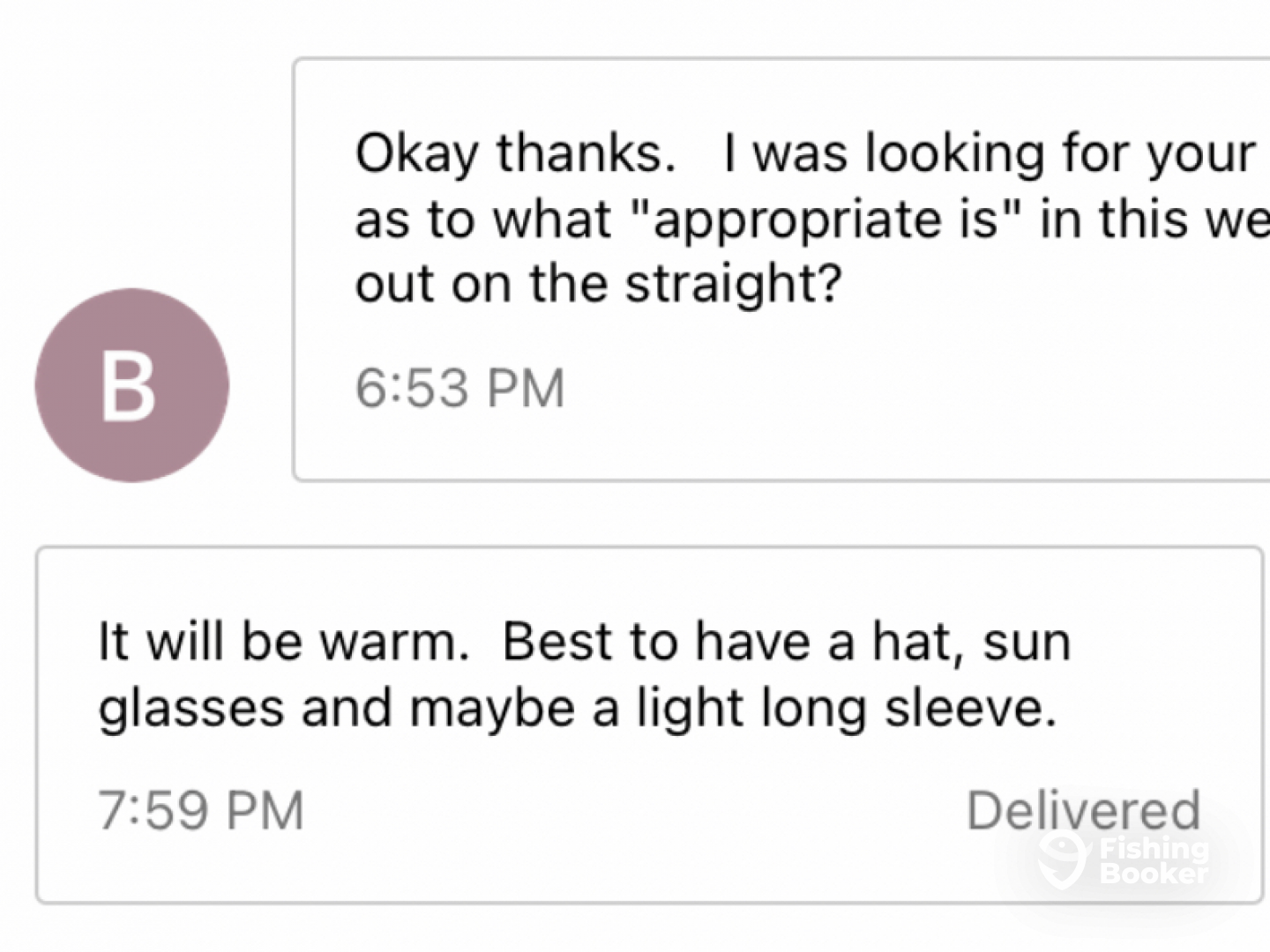Click the words "as to what" in the message
This screenshot has width=1270, height=952.
coord(482,219)
